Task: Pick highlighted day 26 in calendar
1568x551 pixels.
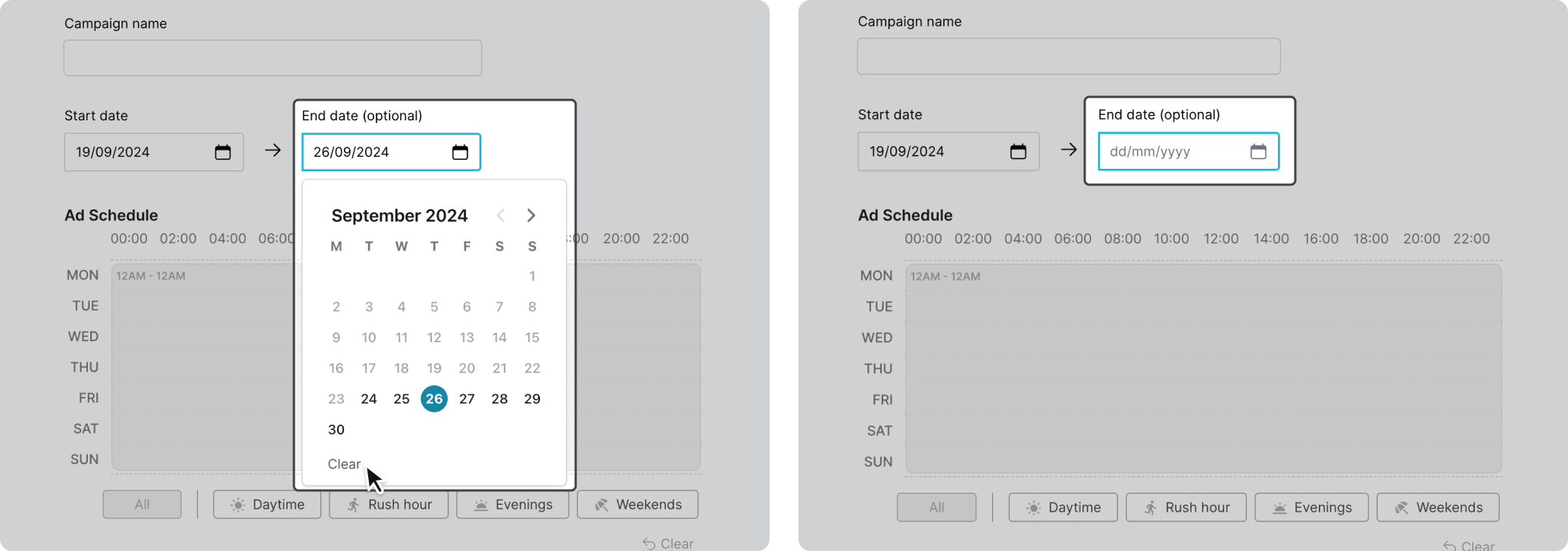Action: pos(434,399)
